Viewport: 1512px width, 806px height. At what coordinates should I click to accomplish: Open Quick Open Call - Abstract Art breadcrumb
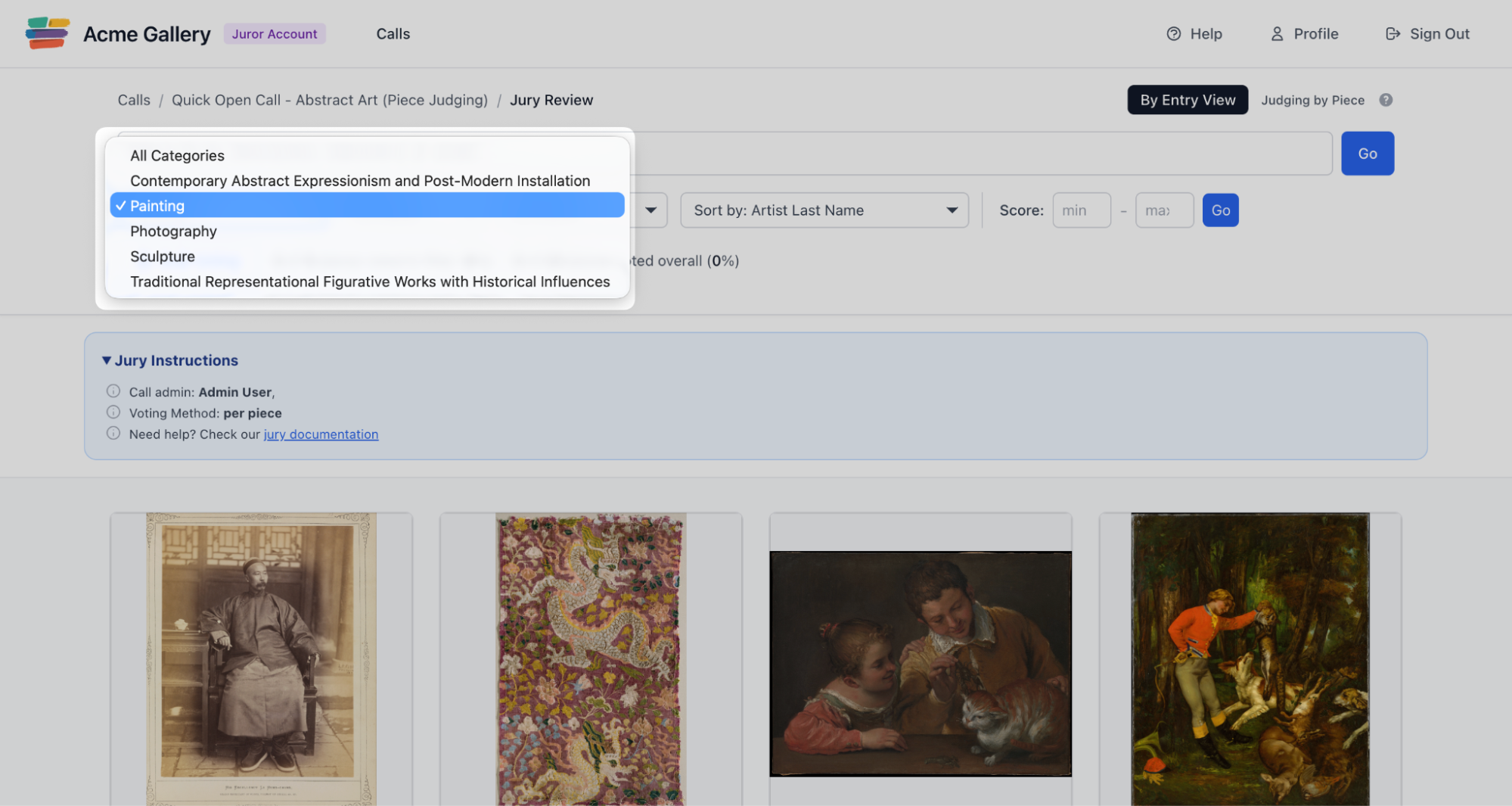click(x=329, y=100)
